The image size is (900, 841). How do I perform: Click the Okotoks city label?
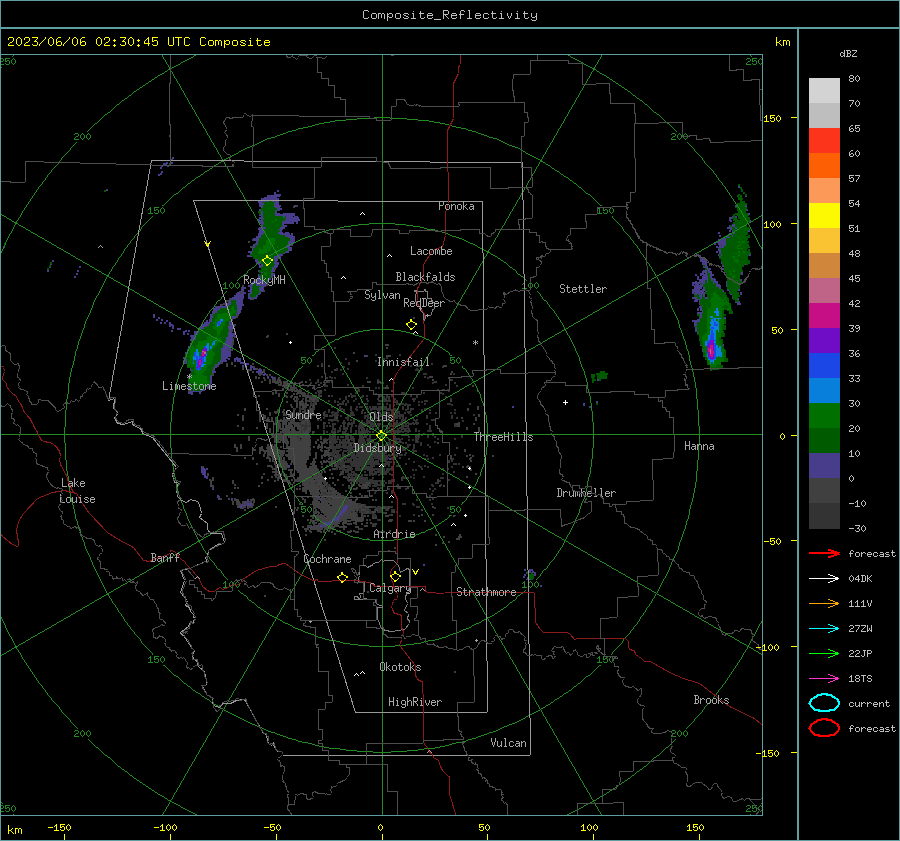click(x=400, y=667)
